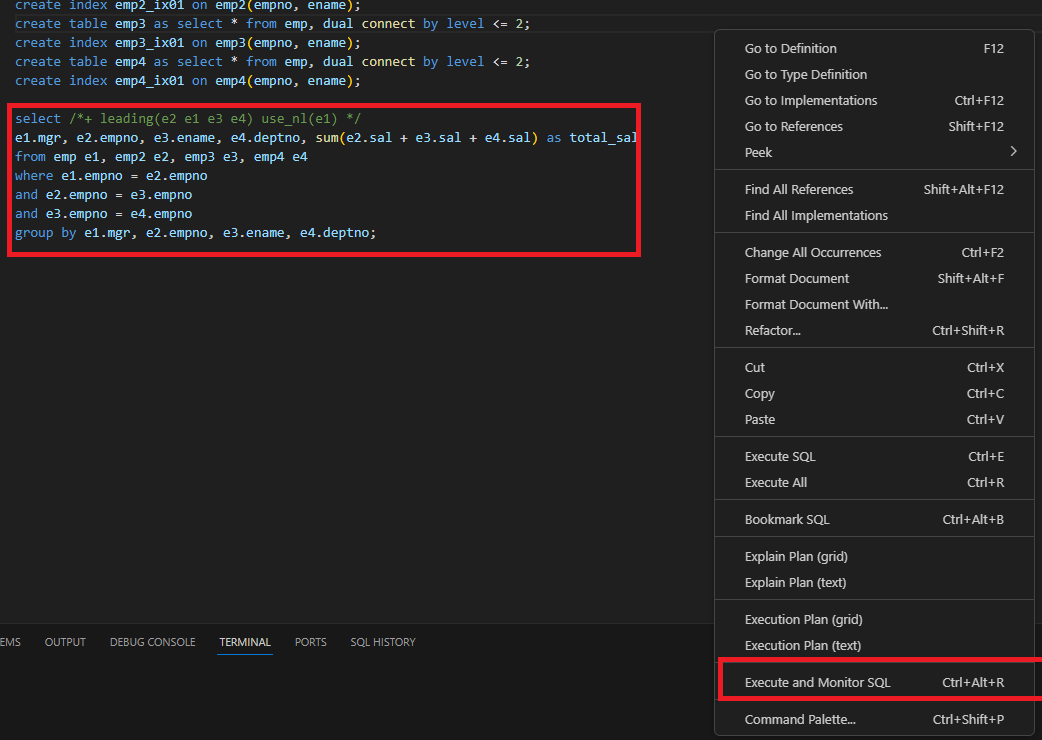Open Explain Plan (grid)

(874, 557)
